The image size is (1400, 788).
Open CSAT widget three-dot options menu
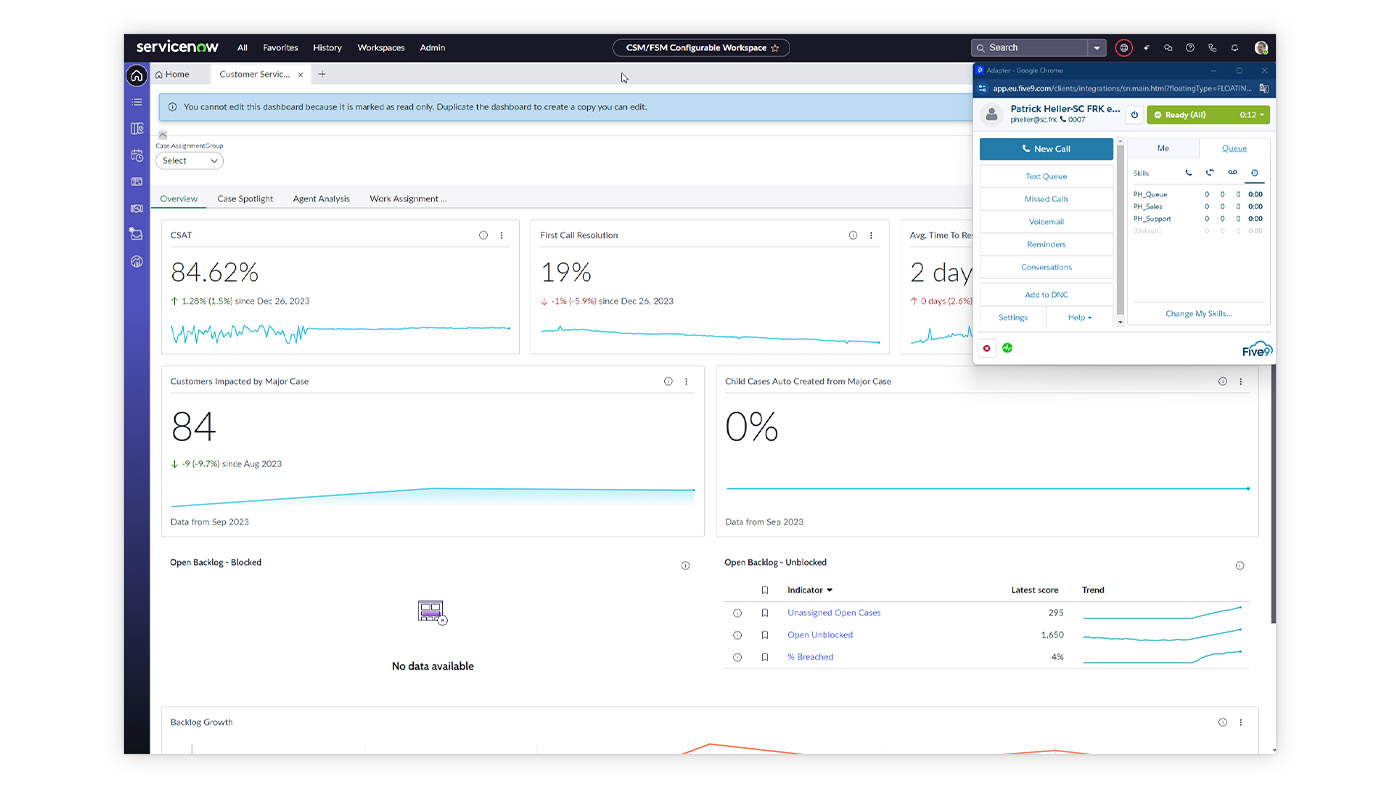[502, 236]
